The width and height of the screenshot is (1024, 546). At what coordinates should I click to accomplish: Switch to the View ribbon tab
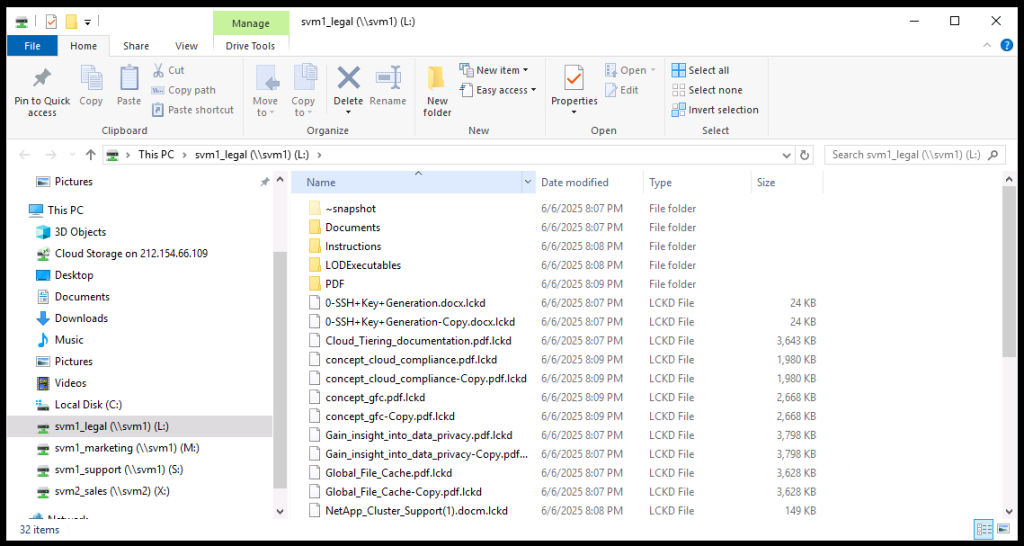pos(186,46)
